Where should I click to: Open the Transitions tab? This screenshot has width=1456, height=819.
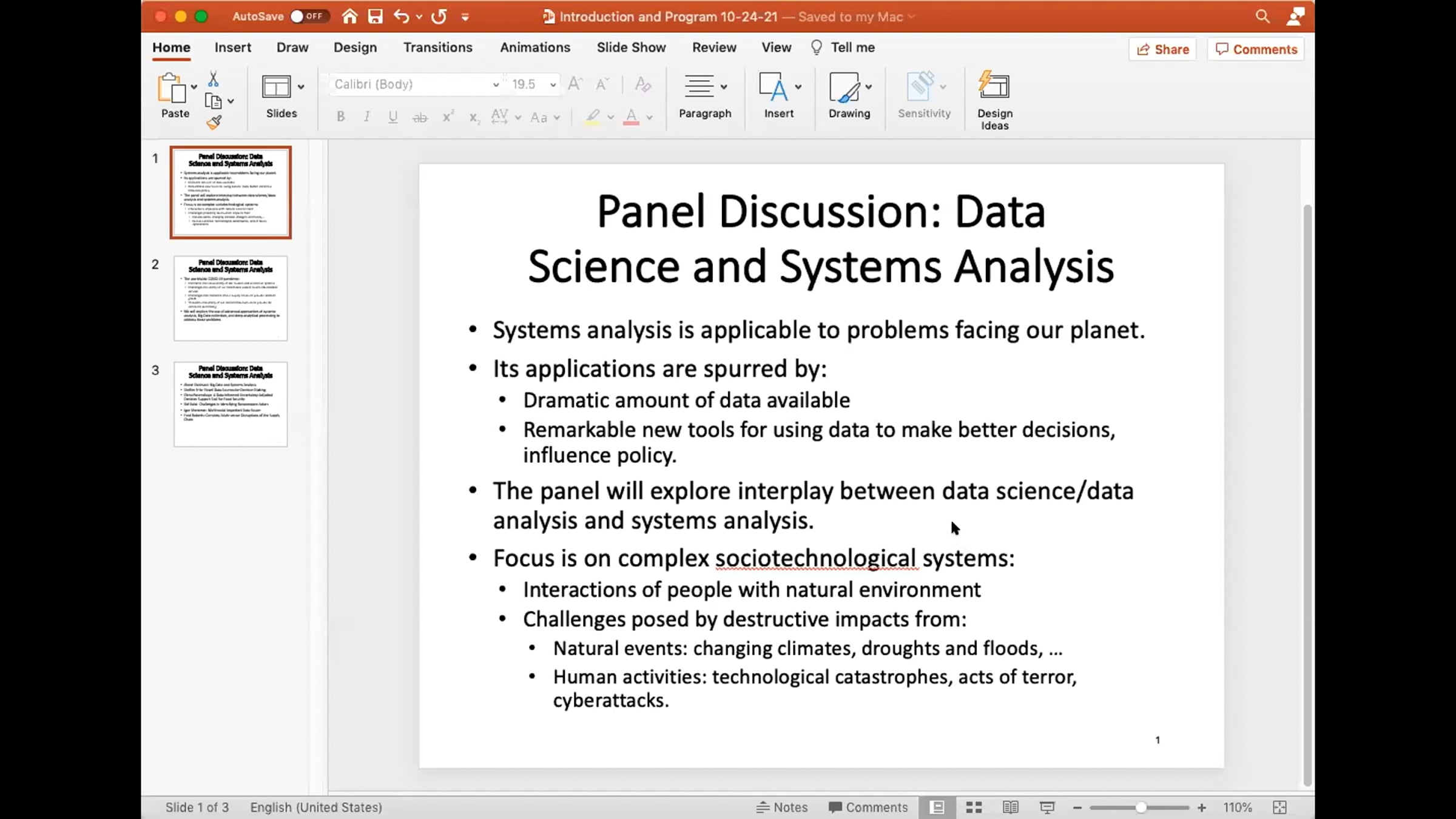437,47
